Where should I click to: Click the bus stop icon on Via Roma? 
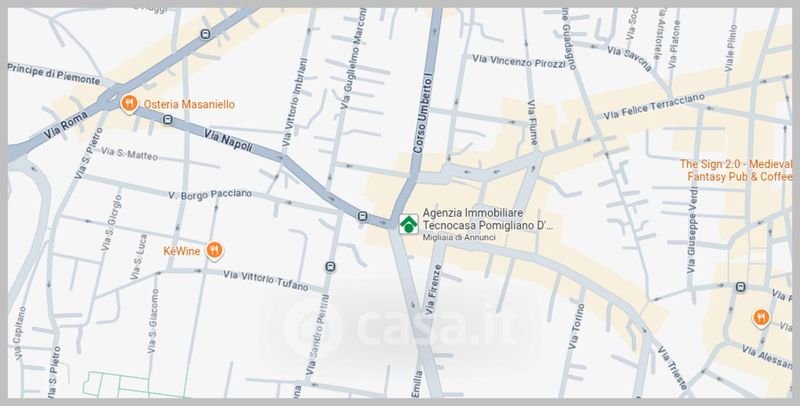[x=206, y=34]
